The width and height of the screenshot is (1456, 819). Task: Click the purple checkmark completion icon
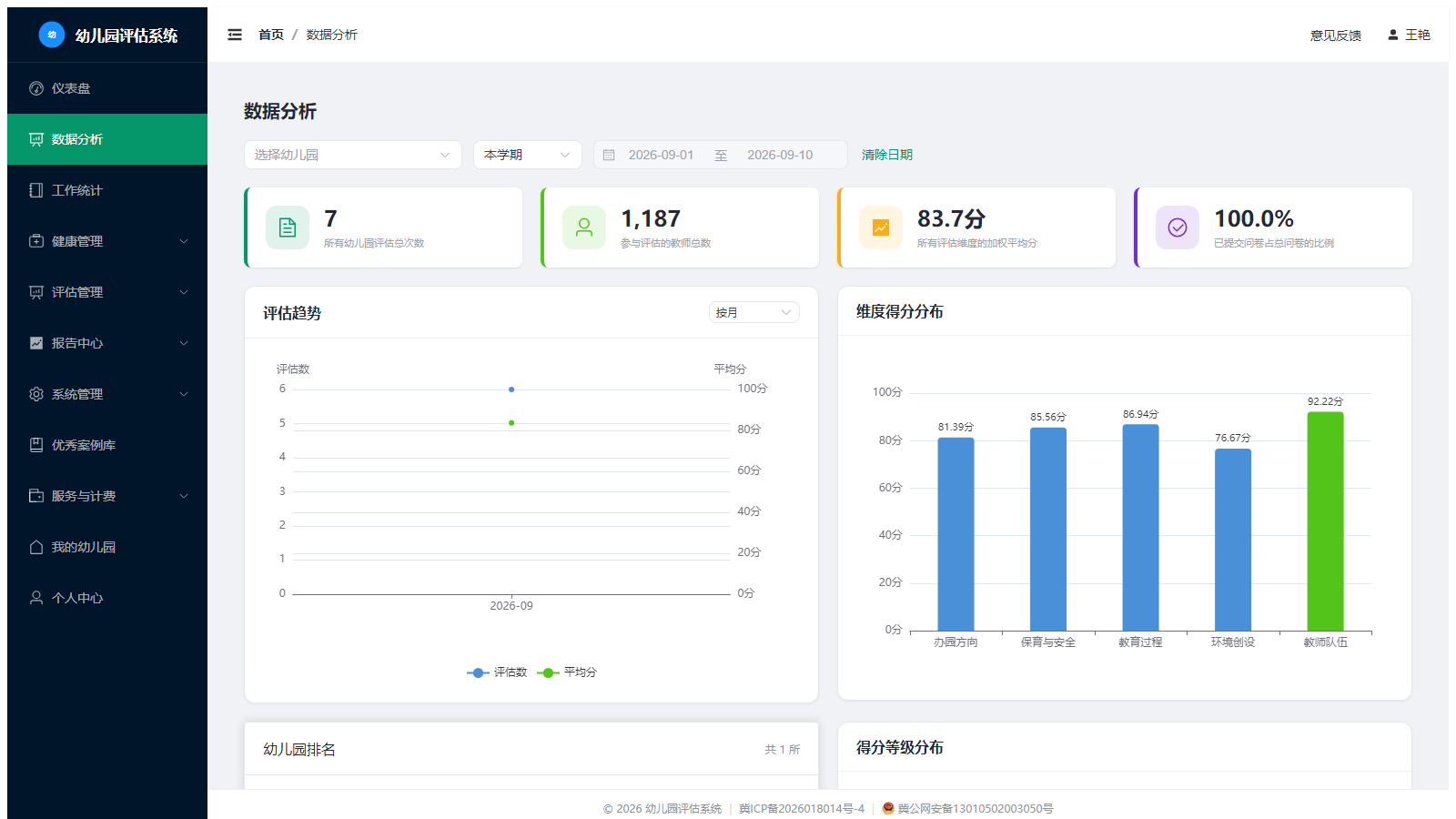point(1178,227)
